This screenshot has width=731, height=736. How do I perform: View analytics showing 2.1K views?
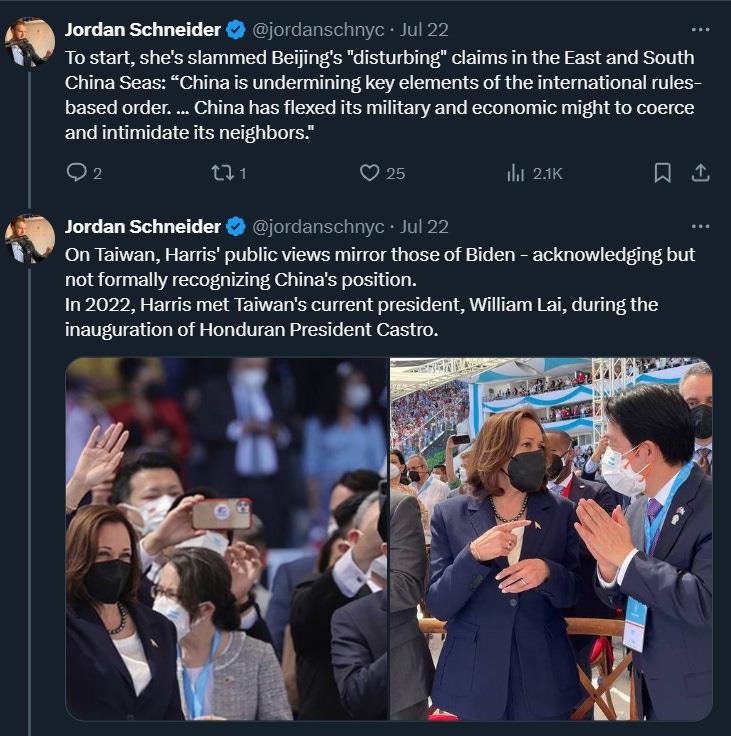click(516, 173)
